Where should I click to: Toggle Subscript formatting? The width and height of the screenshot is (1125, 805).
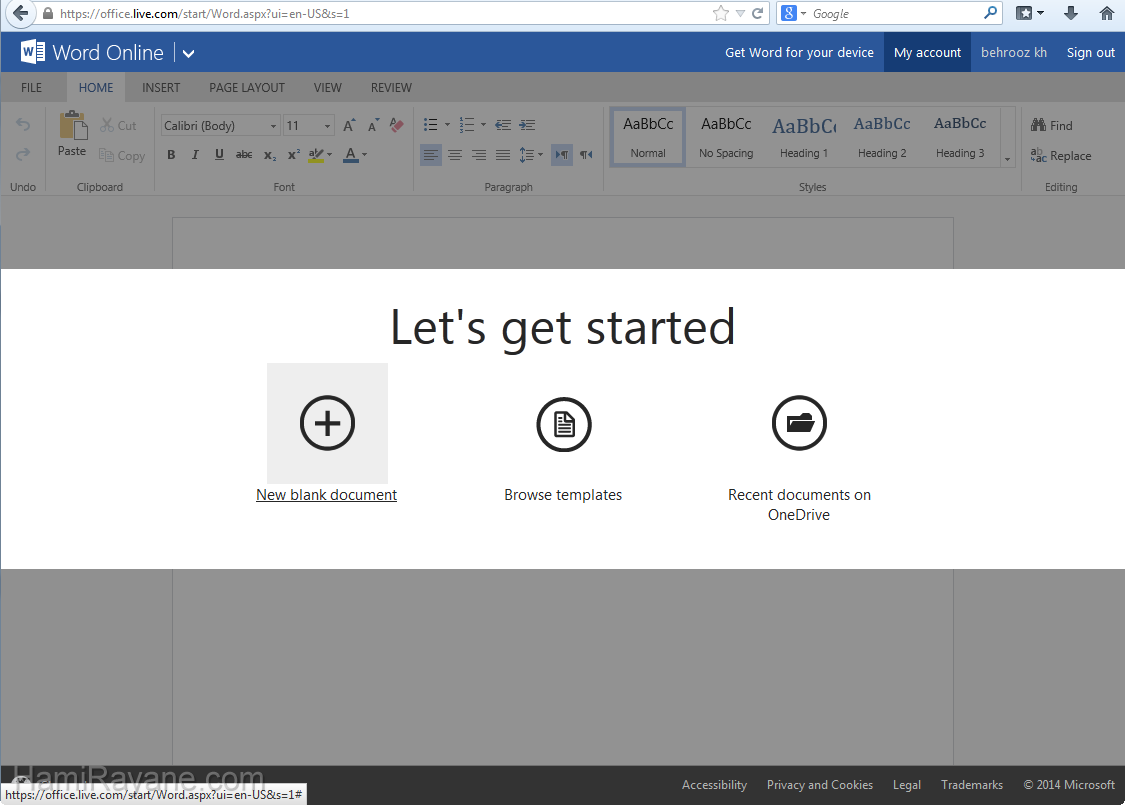pyautogui.click(x=270, y=155)
